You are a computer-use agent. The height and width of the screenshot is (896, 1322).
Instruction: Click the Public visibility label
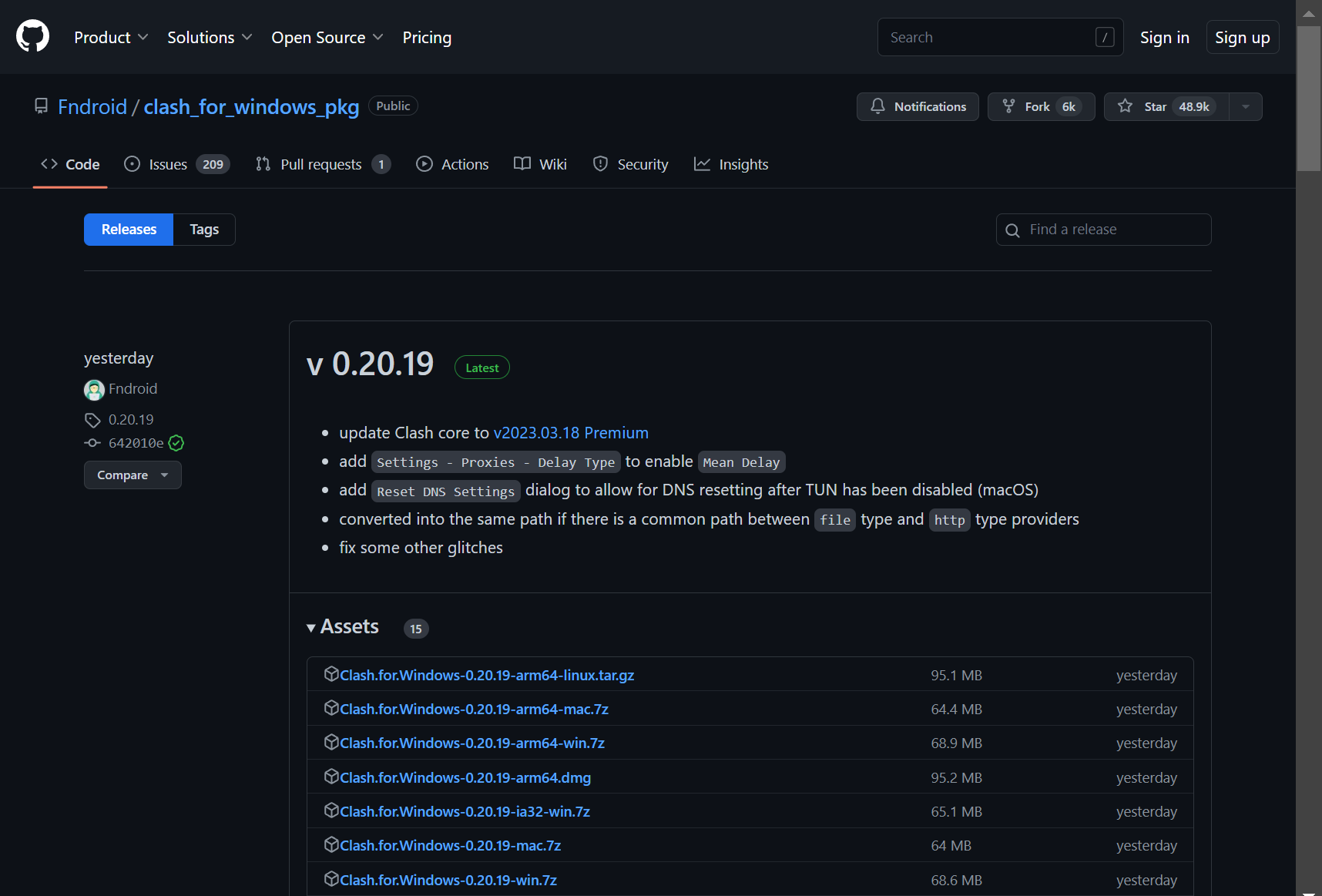[393, 106]
